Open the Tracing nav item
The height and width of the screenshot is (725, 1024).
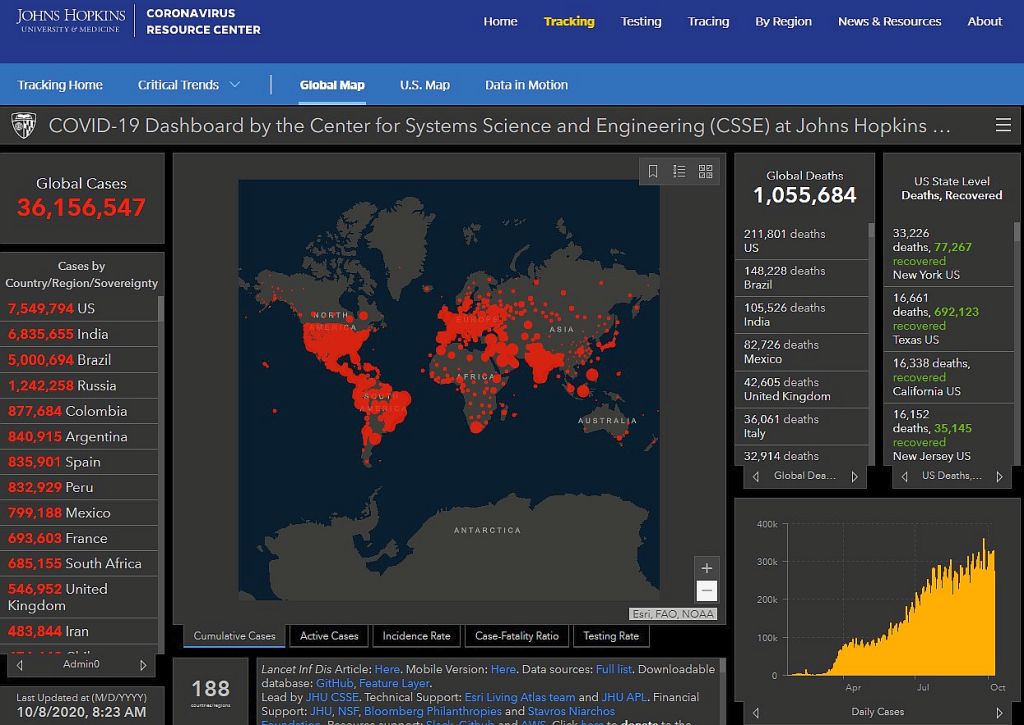[708, 22]
